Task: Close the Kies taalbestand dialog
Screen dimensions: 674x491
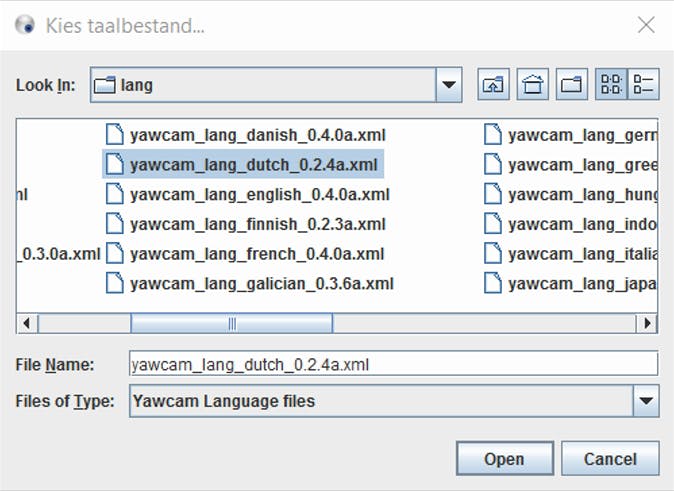Action: pos(647,25)
